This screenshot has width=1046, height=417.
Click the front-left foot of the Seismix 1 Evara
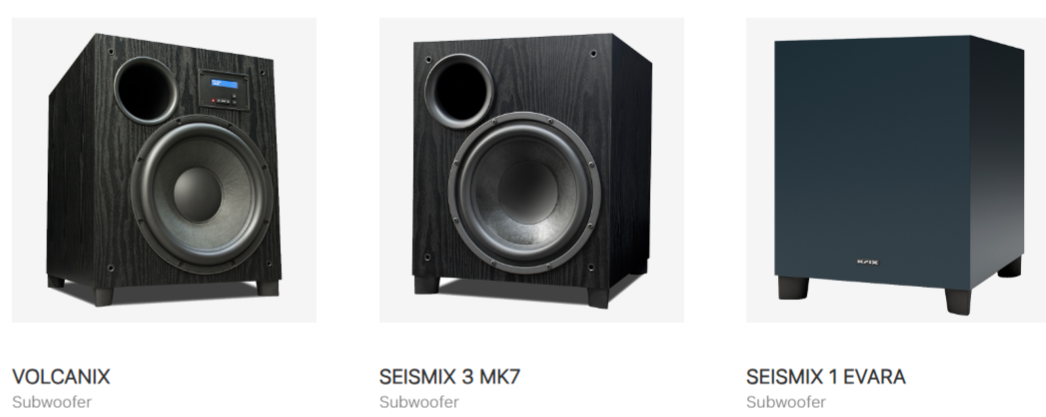[793, 288]
